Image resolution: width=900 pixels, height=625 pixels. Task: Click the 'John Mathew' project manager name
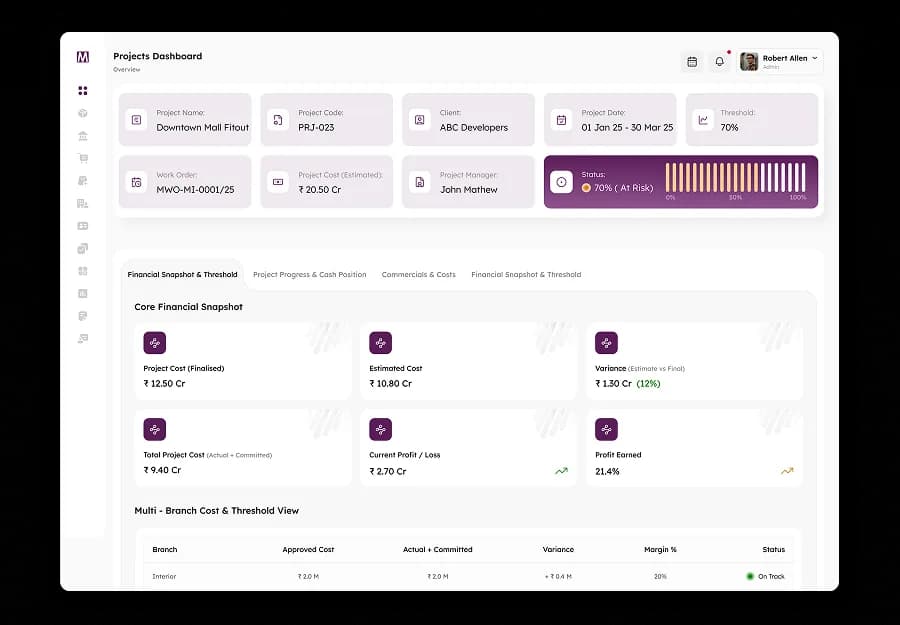(468, 189)
